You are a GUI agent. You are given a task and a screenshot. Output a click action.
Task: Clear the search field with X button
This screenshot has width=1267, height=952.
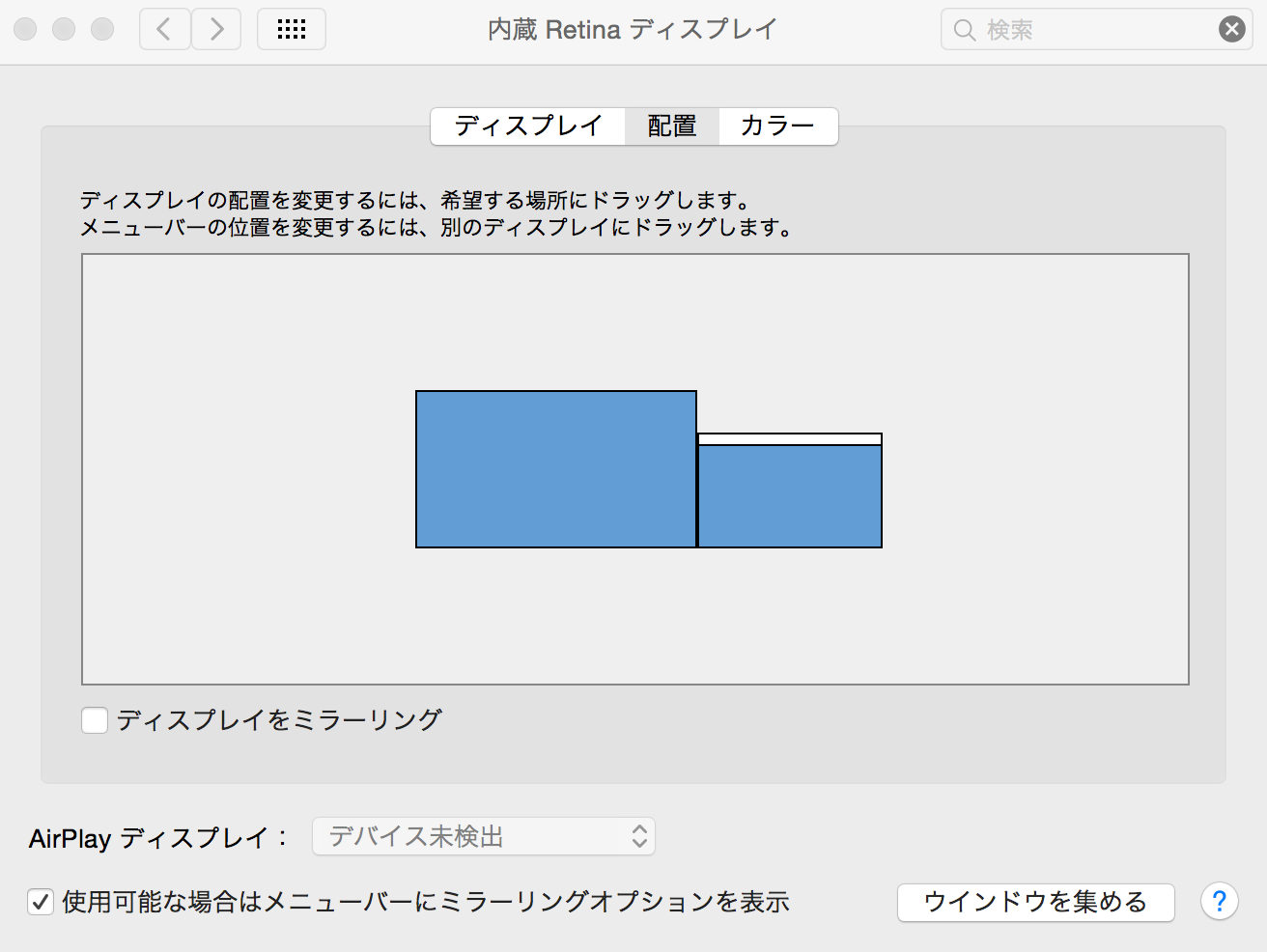(1231, 30)
